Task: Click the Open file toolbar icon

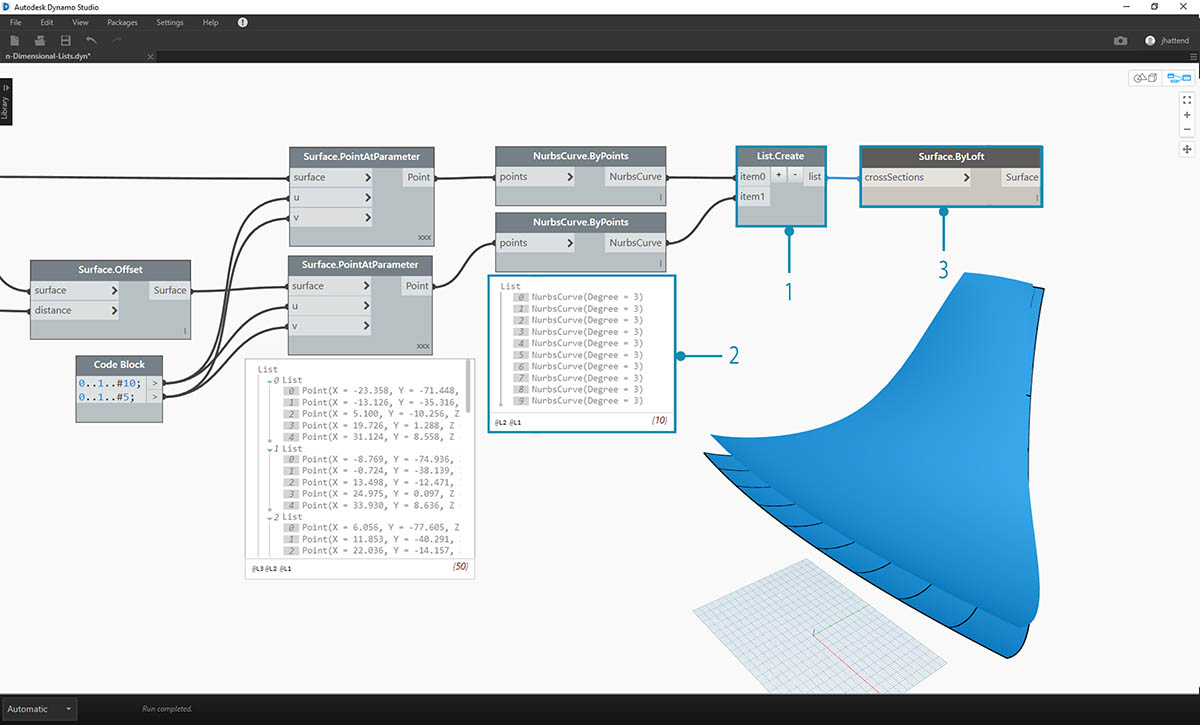Action: (40, 40)
